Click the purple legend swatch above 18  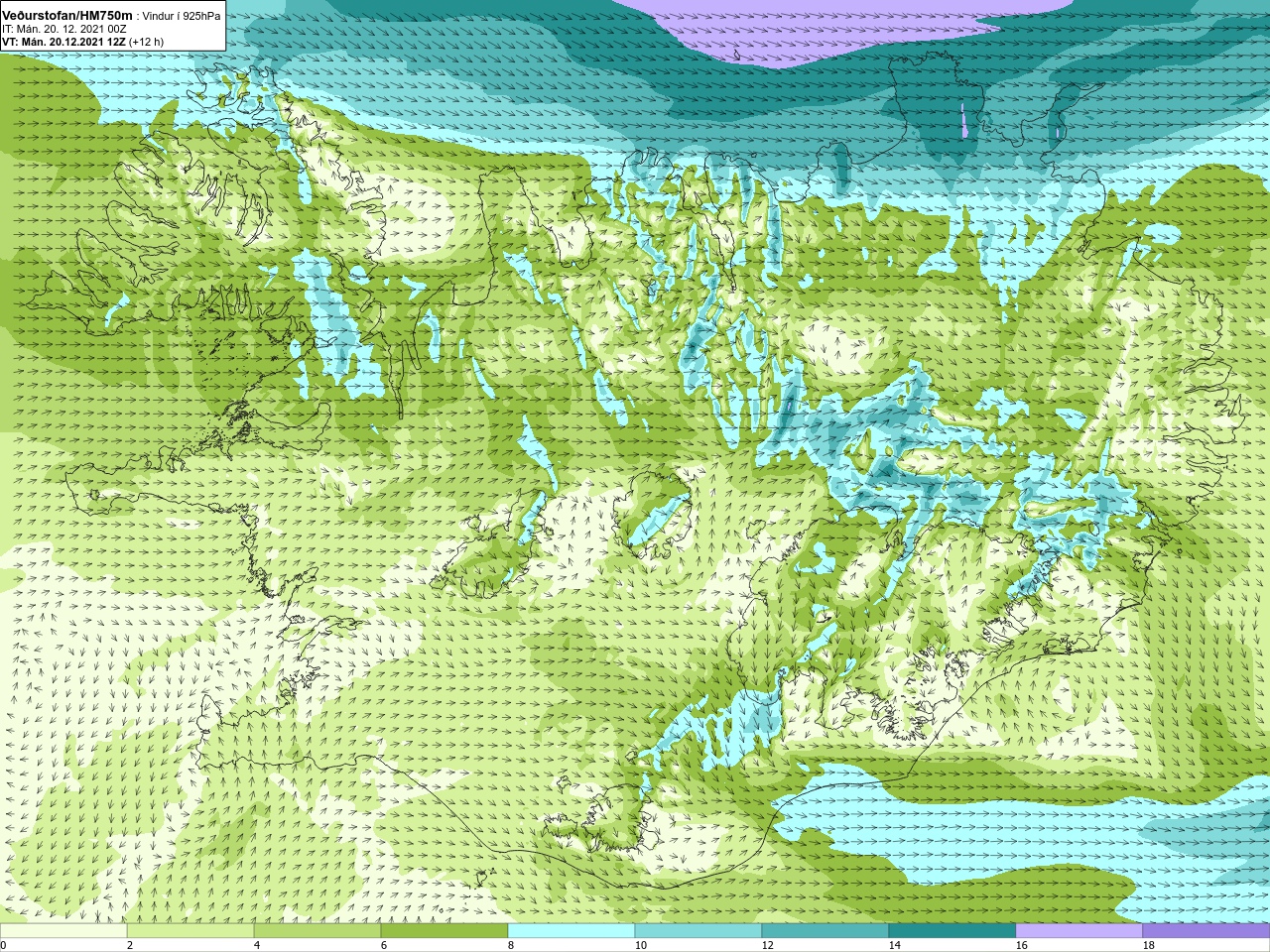tap(1206, 931)
